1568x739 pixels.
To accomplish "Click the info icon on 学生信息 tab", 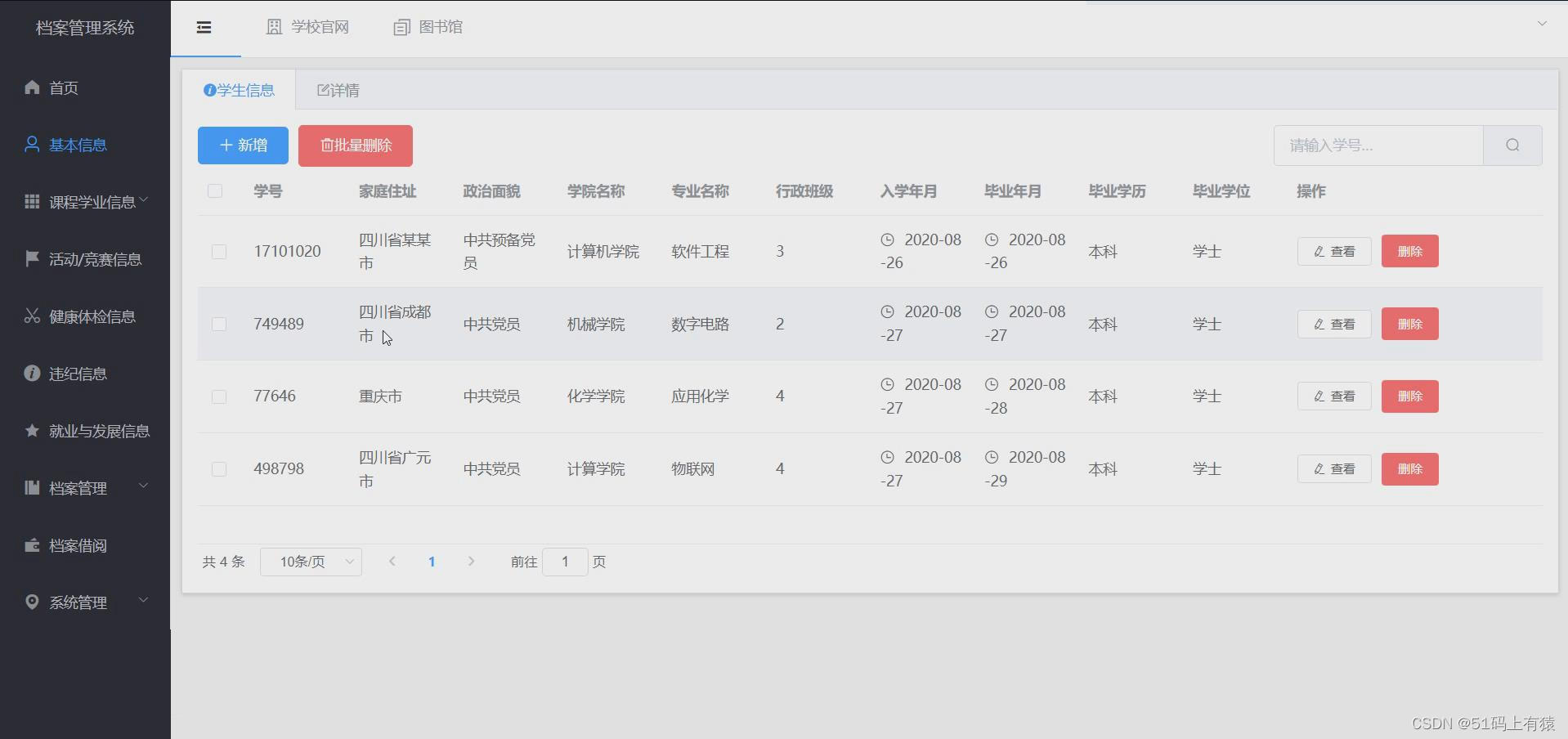I will coord(209,90).
